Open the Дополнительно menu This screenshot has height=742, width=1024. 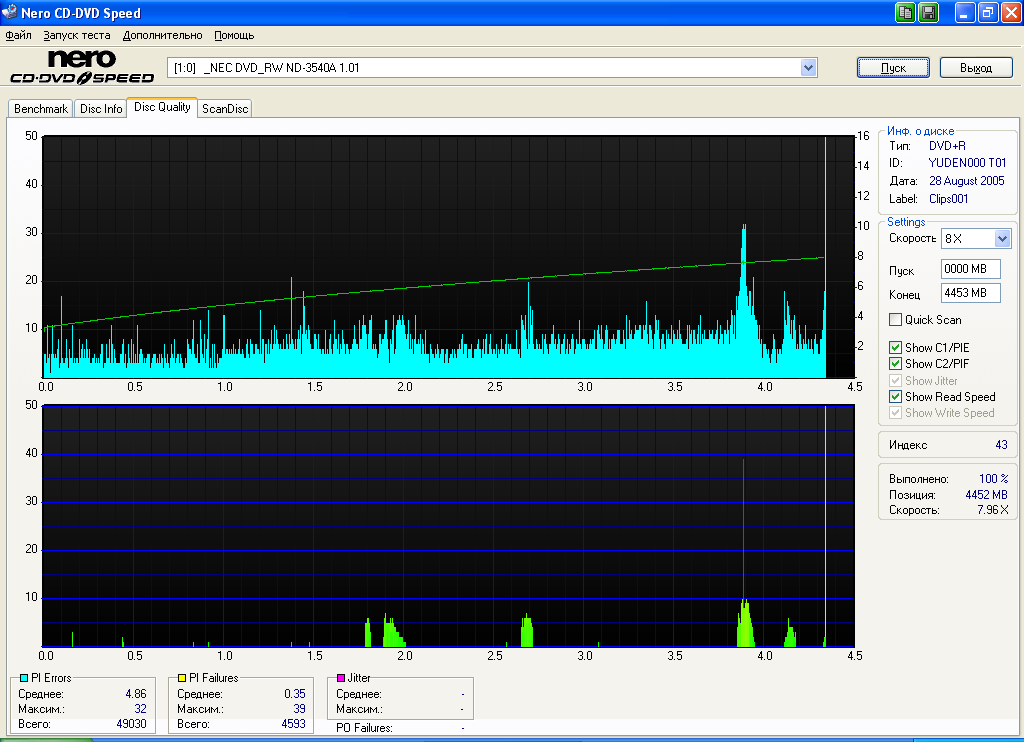point(162,35)
